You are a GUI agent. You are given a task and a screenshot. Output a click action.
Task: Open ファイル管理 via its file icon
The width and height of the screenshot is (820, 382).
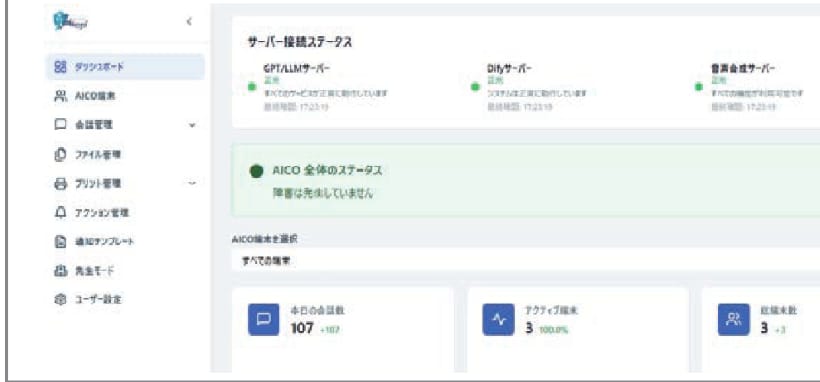(x=61, y=155)
